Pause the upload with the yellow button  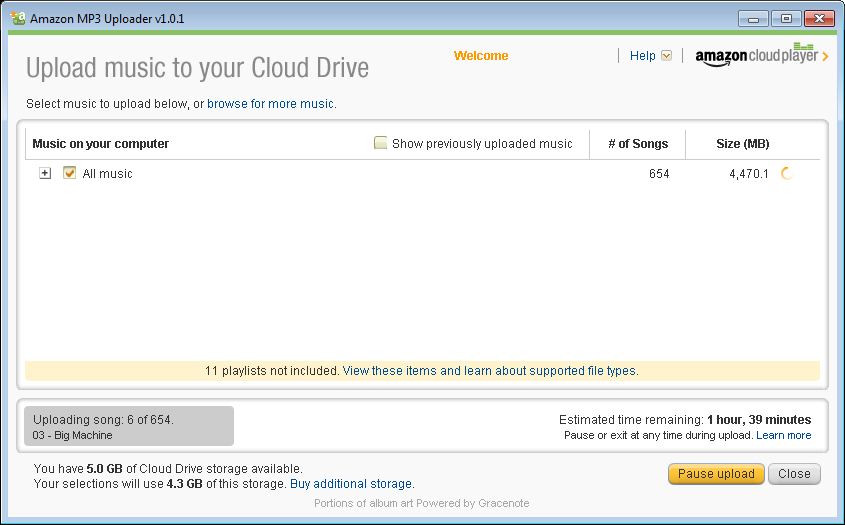(x=716, y=474)
